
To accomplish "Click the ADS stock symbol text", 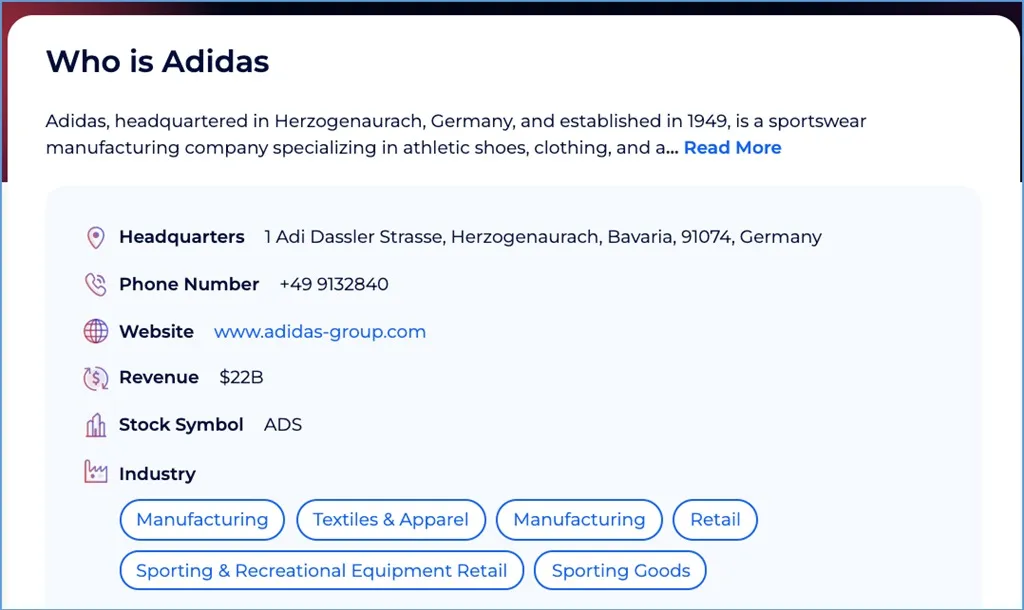I will pyautogui.click(x=282, y=424).
